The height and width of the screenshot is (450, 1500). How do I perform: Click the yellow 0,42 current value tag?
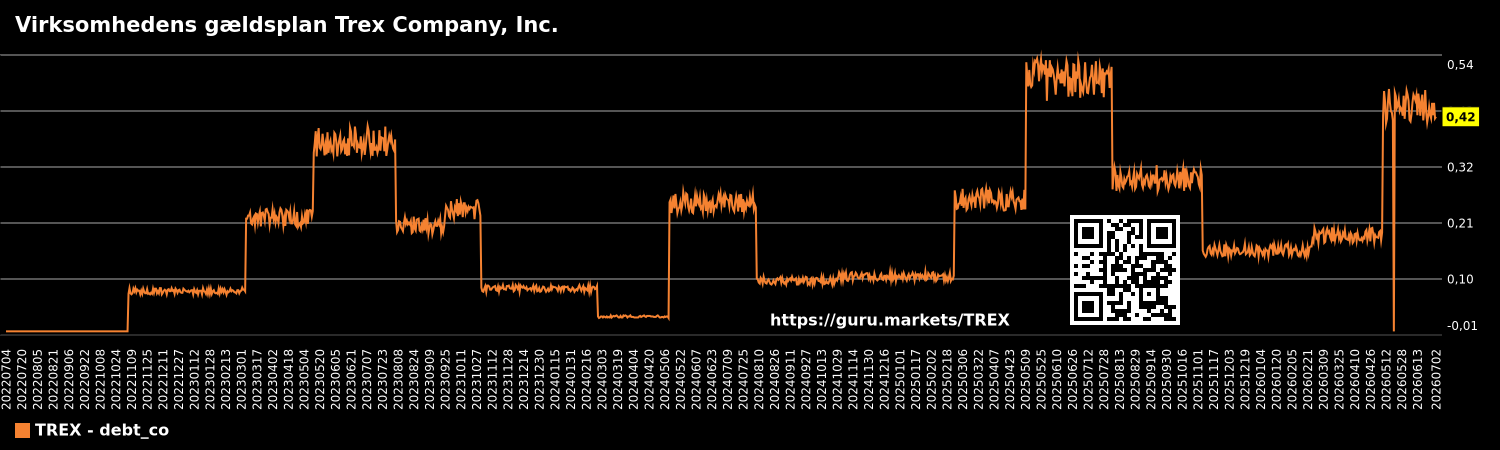pos(1460,117)
